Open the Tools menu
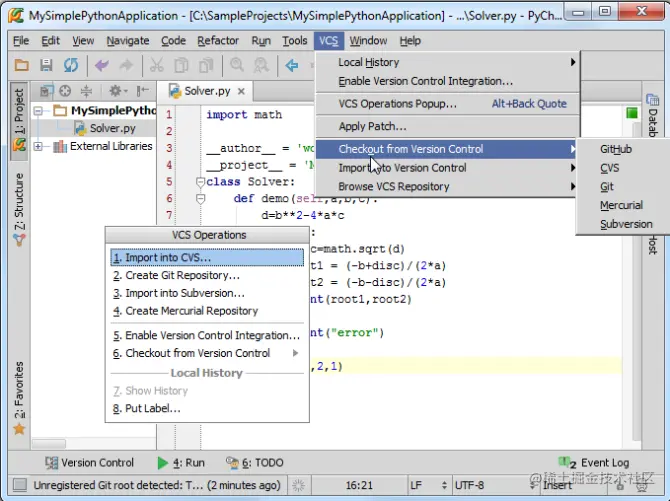This screenshot has height=501, width=670. pos(294,41)
